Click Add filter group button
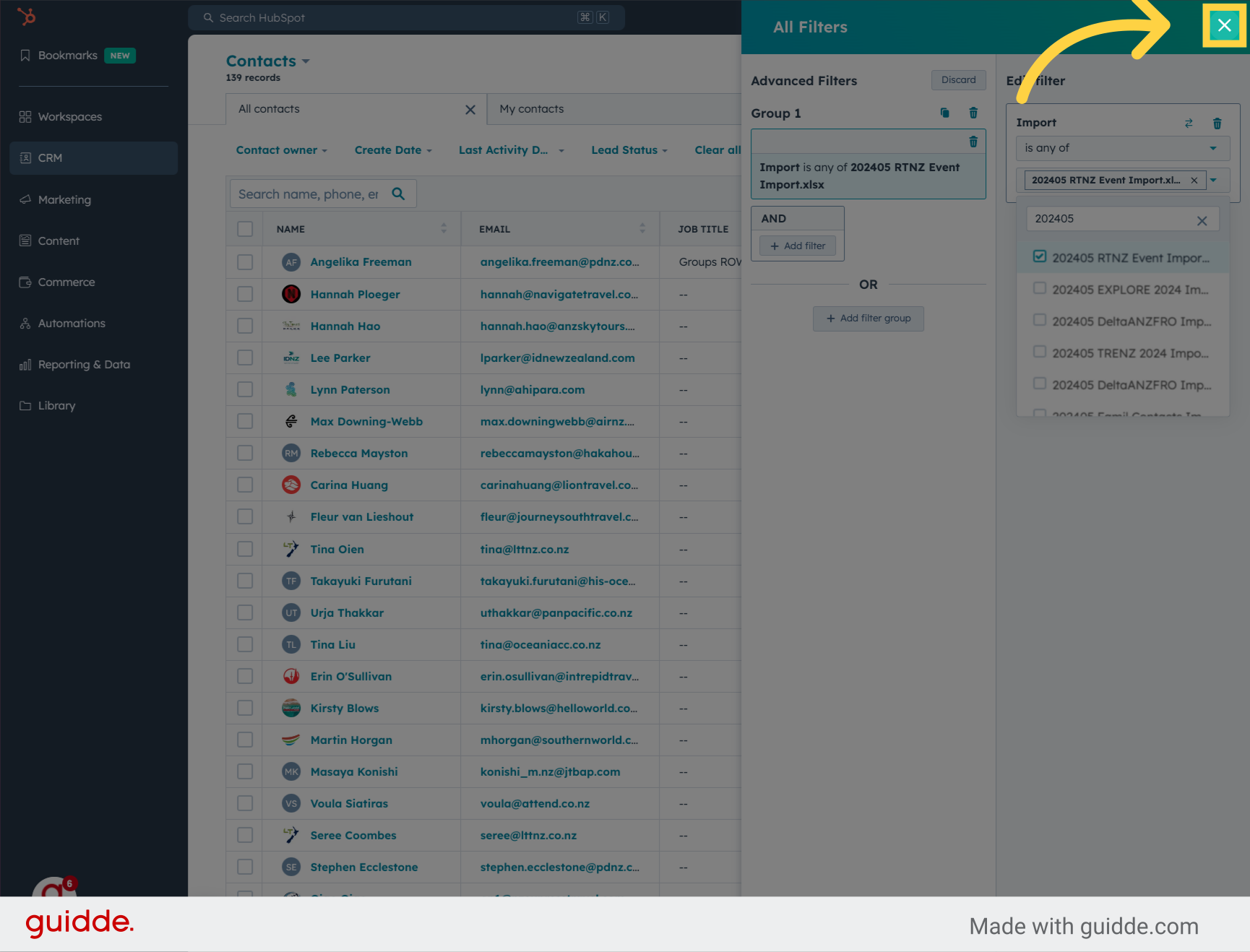 tap(868, 319)
